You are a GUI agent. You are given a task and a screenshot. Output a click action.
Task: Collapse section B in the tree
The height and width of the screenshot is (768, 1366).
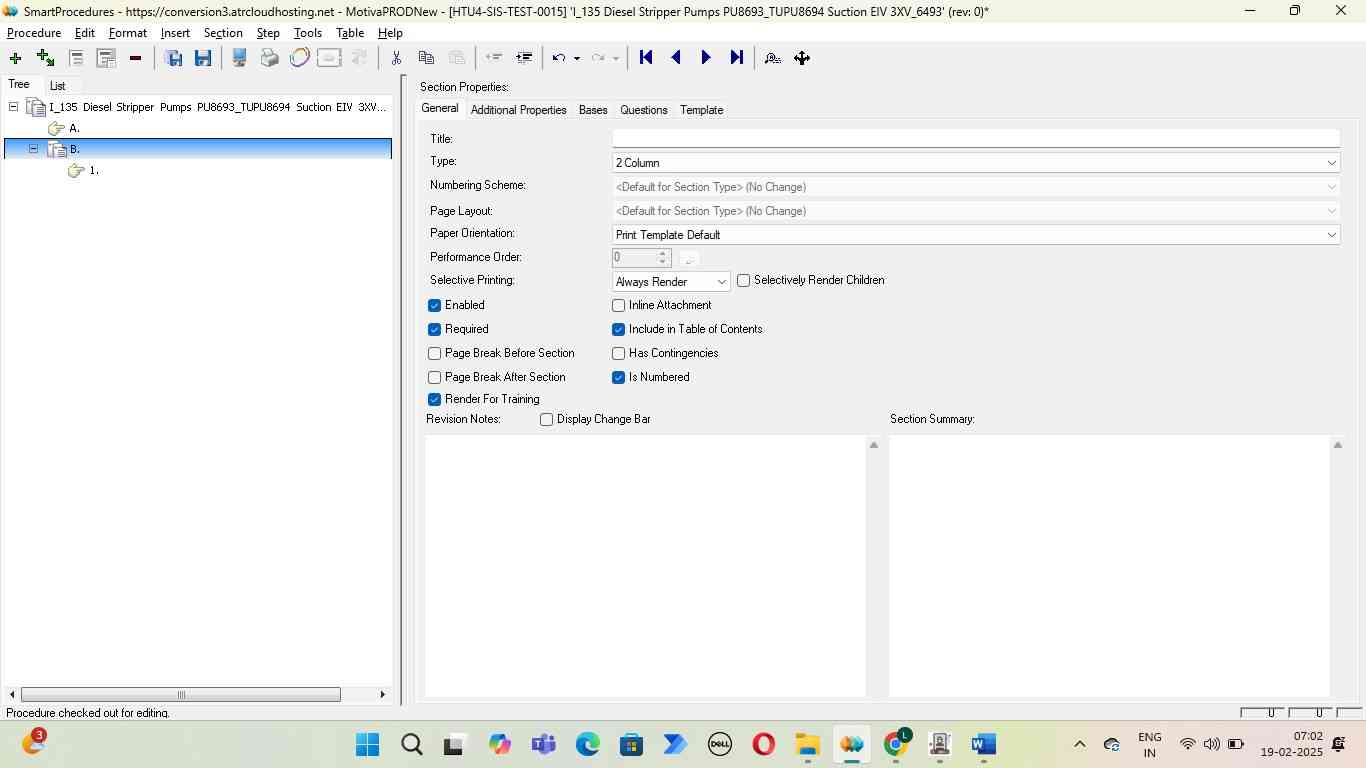tap(33, 149)
